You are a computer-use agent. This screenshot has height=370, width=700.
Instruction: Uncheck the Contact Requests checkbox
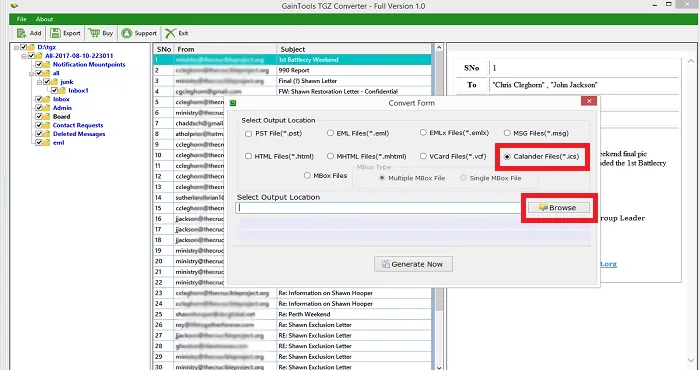pyautogui.click(x=39, y=125)
